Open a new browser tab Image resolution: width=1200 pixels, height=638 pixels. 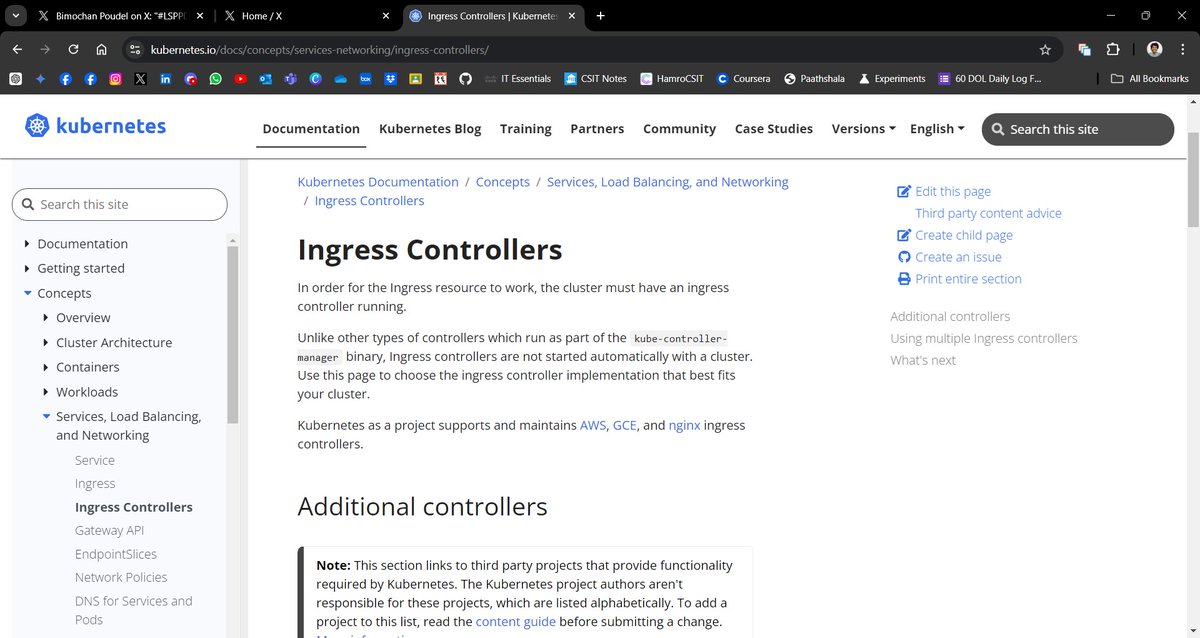(x=600, y=16)
